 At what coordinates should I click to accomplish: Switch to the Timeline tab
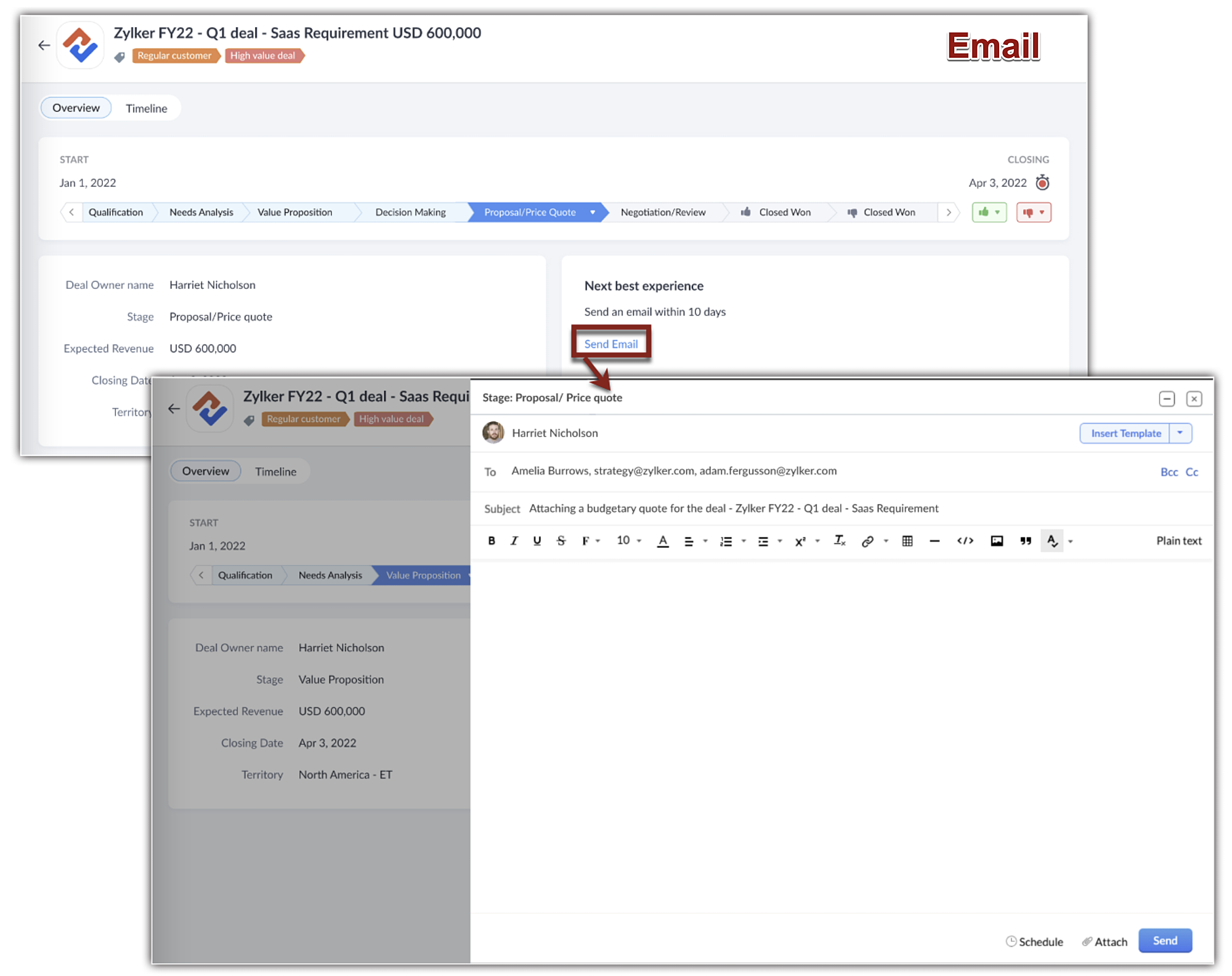click(x=147, y=108)
